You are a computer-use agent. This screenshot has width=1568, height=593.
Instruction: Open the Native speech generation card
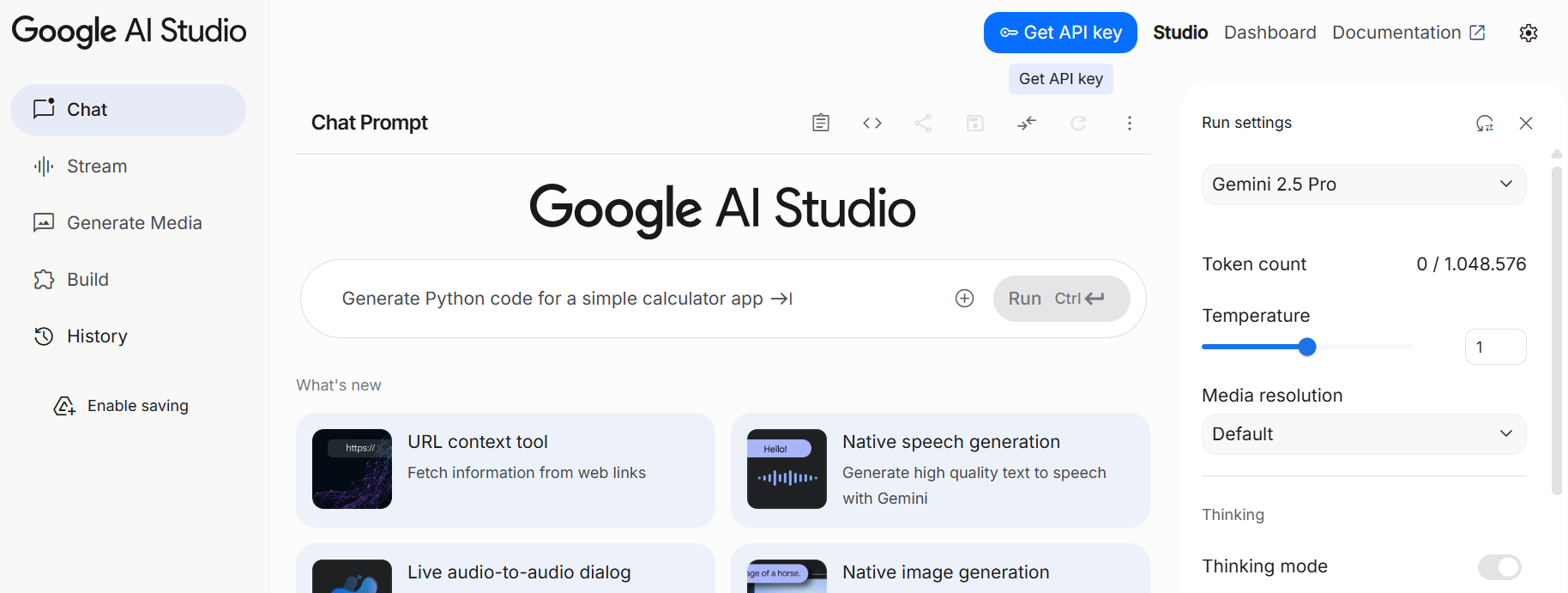[940, 470]
